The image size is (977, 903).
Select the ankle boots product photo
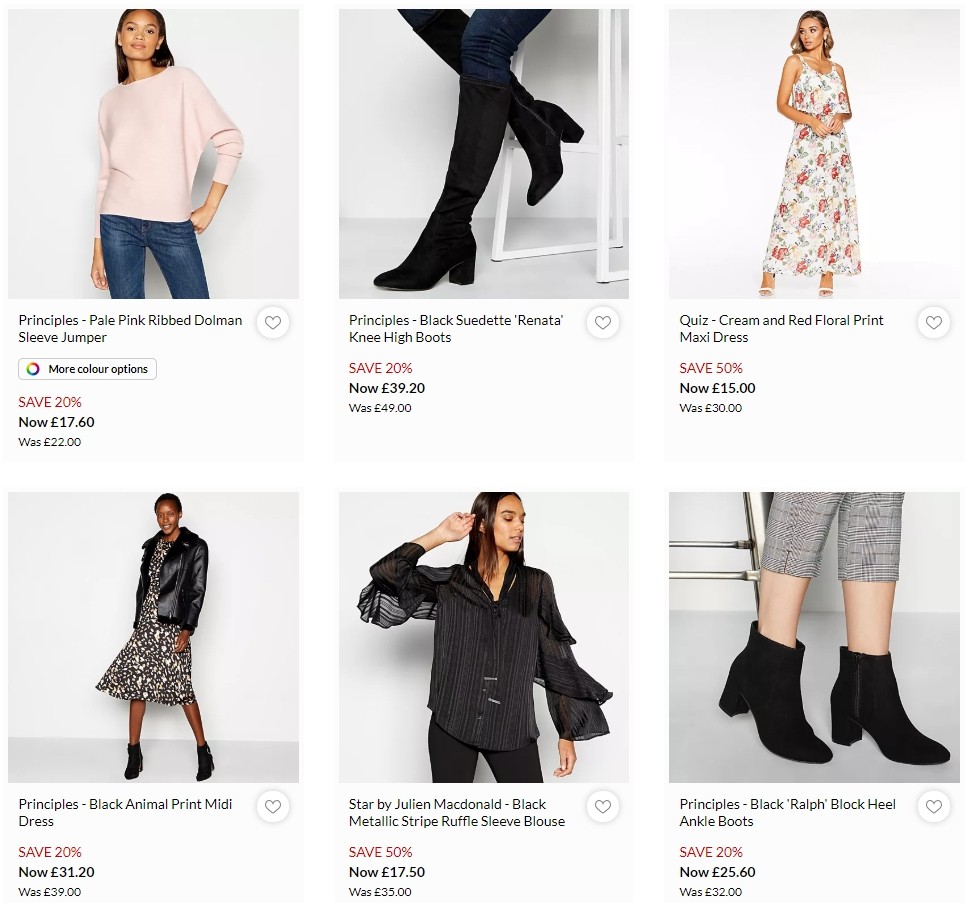tap(815, 637)
